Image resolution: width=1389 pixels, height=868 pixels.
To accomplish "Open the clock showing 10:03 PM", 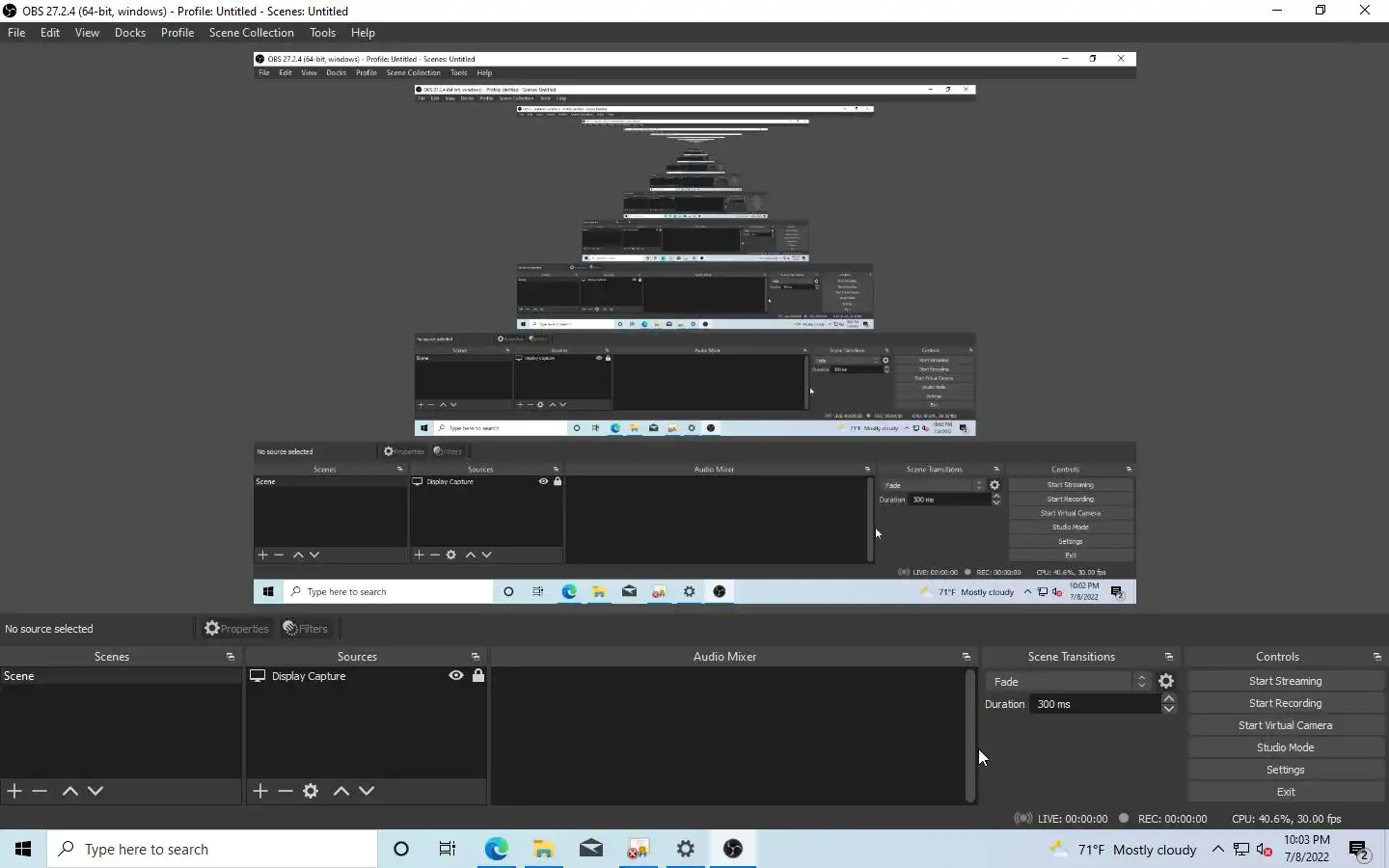I will pyautogui.click(x=1307, y=849).
